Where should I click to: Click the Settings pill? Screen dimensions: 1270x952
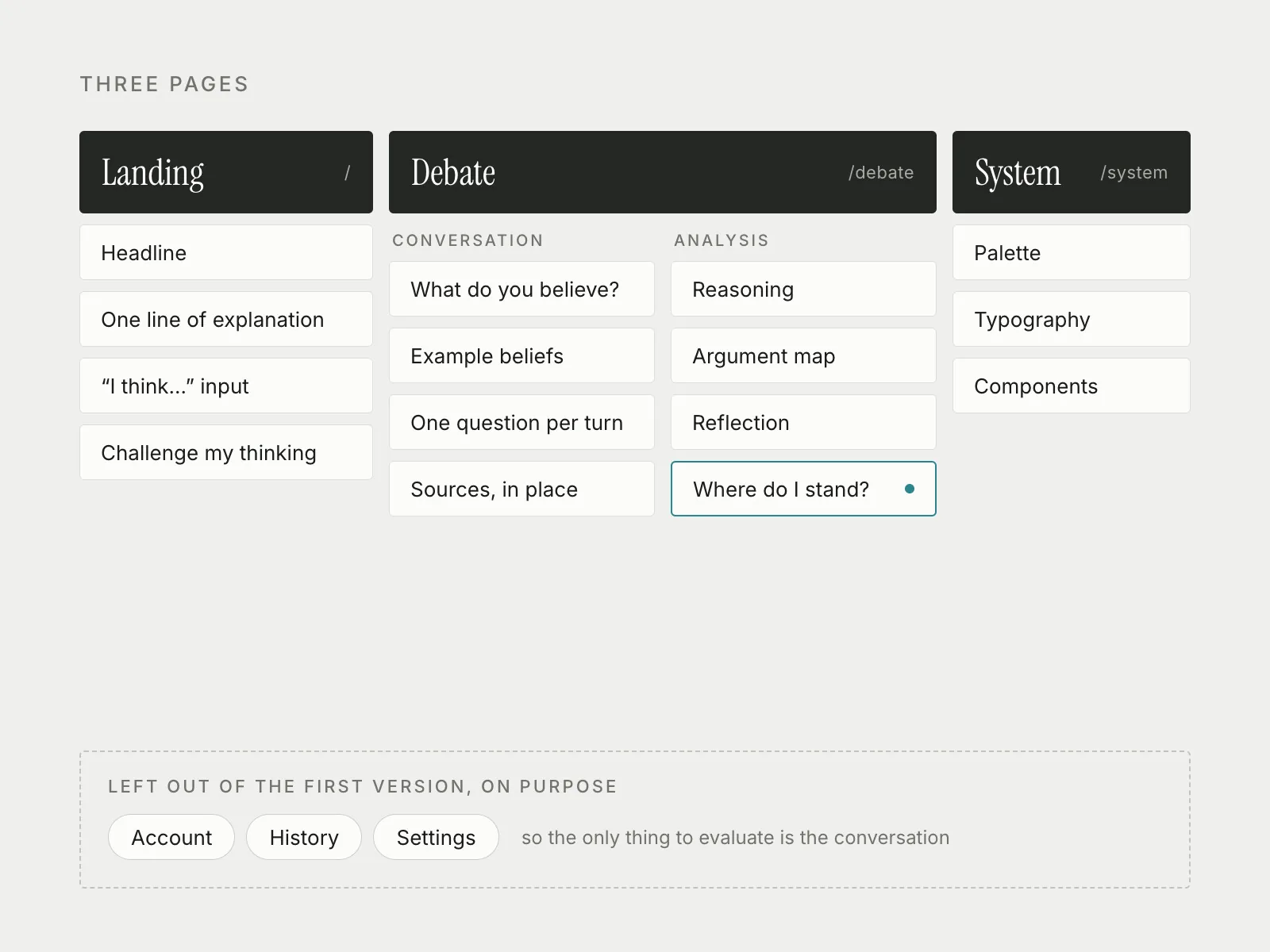[x=436, y=837]
